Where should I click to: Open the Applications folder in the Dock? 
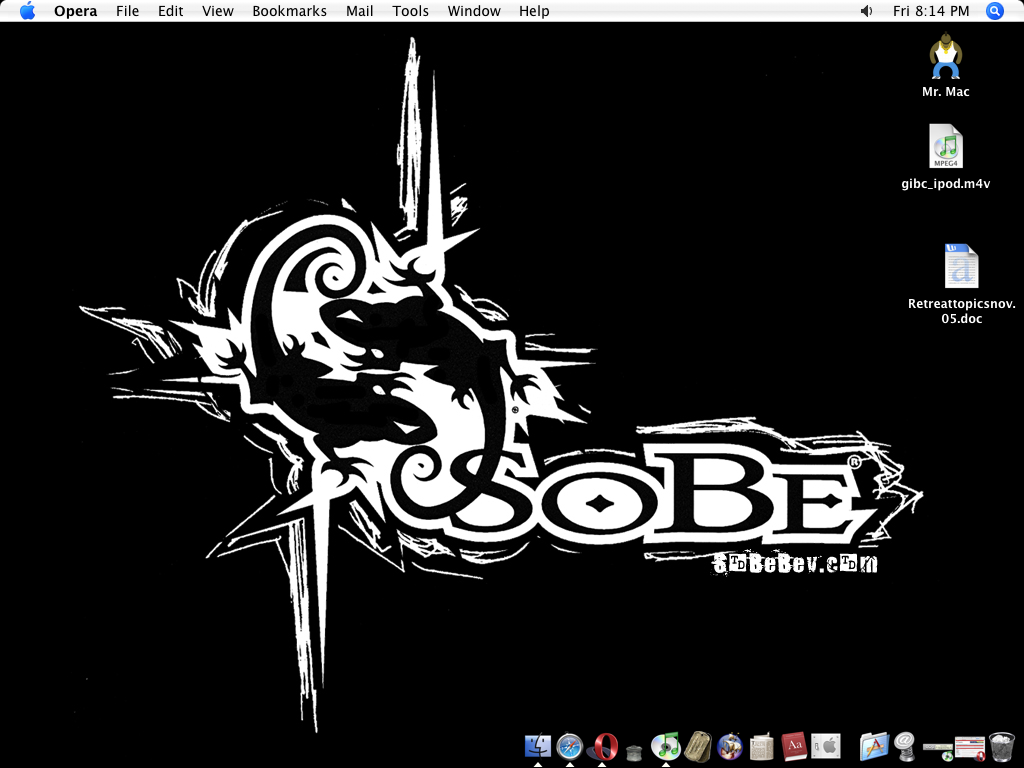(x=874, y=746)
